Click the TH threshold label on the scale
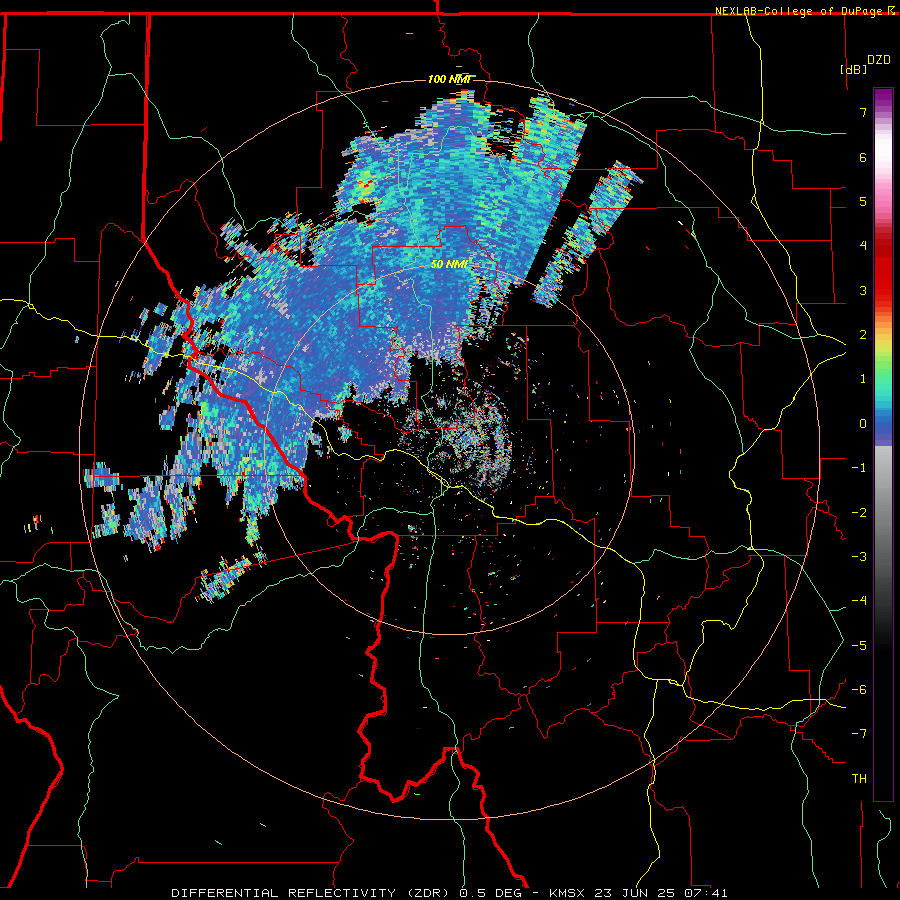 tap(859, 779)
